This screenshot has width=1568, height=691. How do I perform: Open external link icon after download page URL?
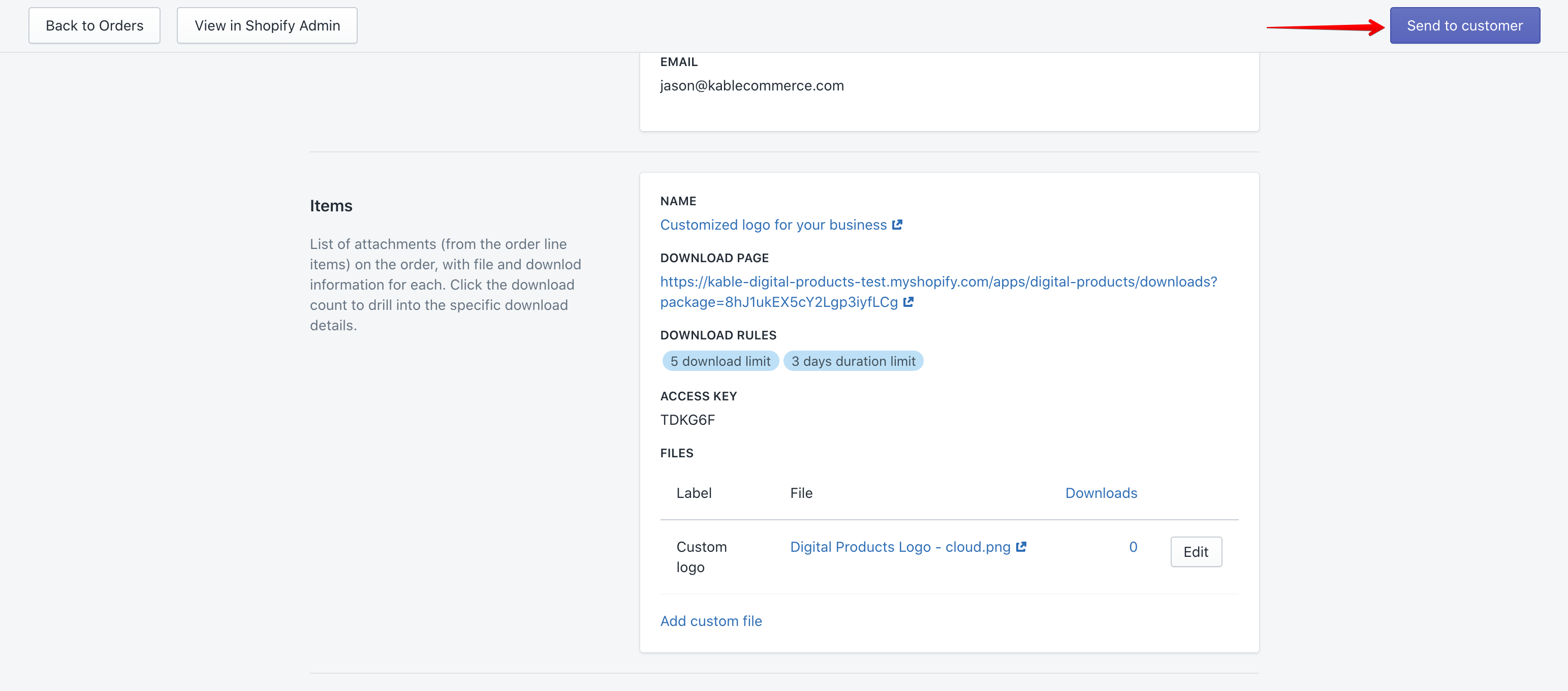click(908, 302)
